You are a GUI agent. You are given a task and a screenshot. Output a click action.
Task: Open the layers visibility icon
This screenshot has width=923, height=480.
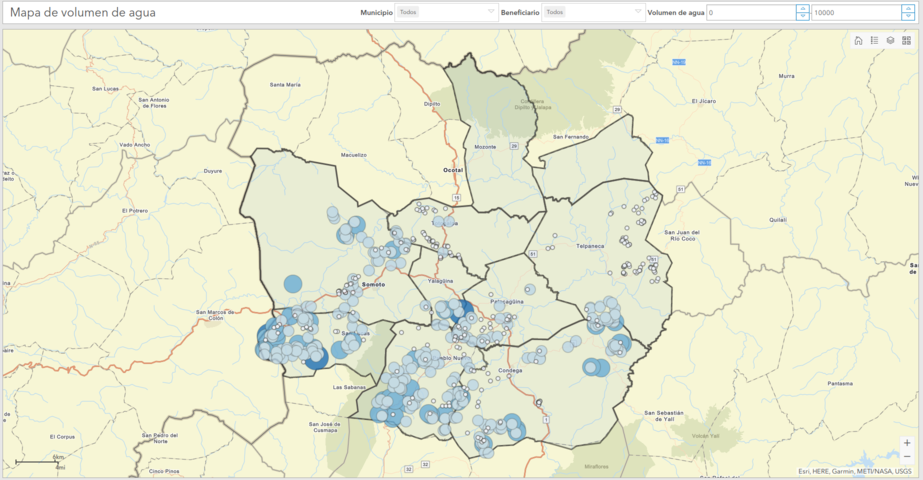890,41
